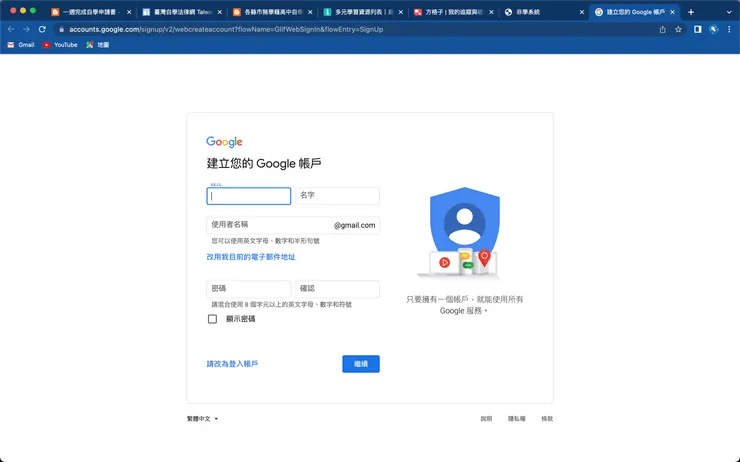This screenshot has height=462, width=740.
Task: Close the 建立您的 Google 帳戶 tab
Action: point(672,12)
